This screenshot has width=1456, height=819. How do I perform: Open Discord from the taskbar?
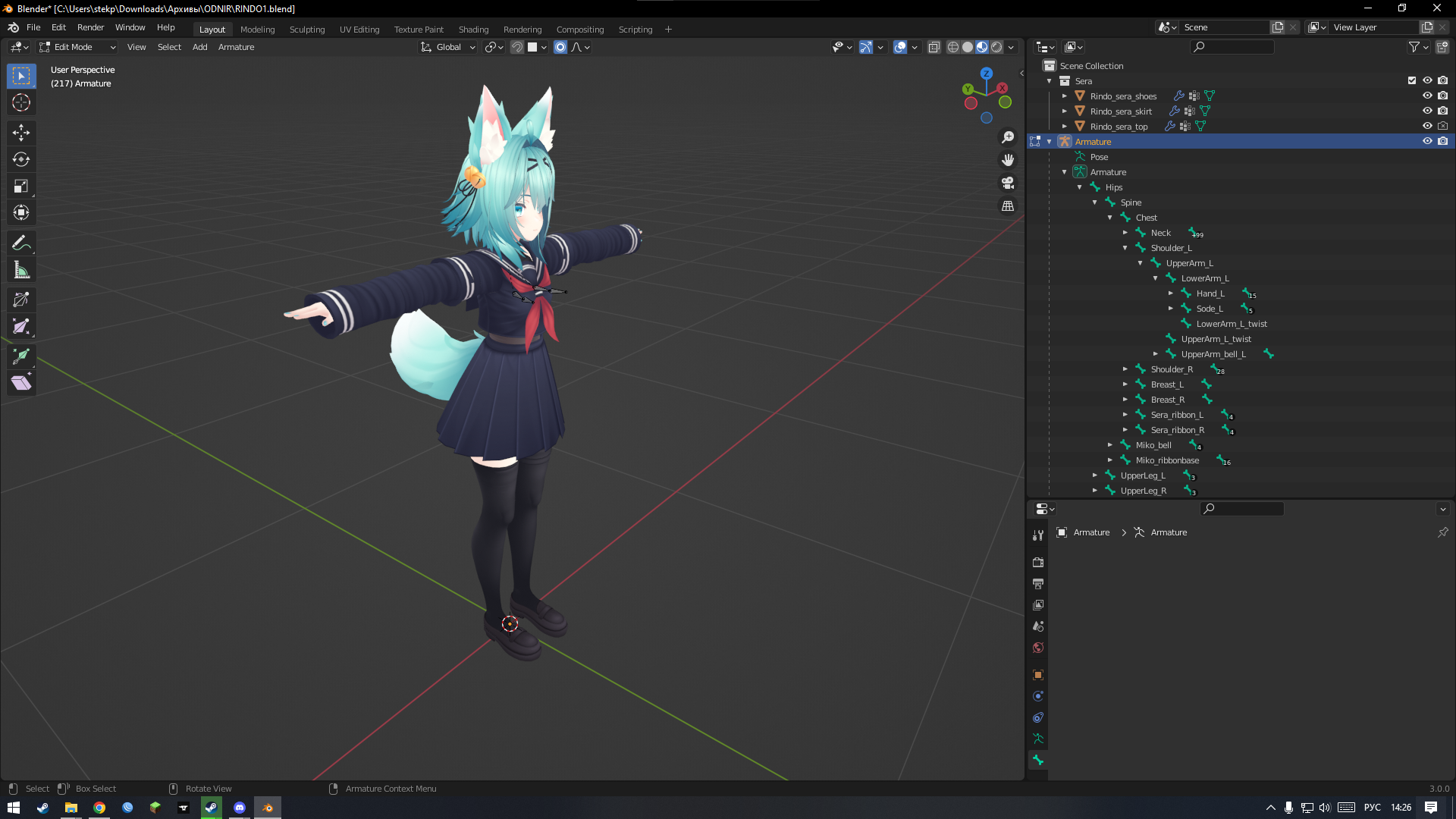(x=240, y=808)
